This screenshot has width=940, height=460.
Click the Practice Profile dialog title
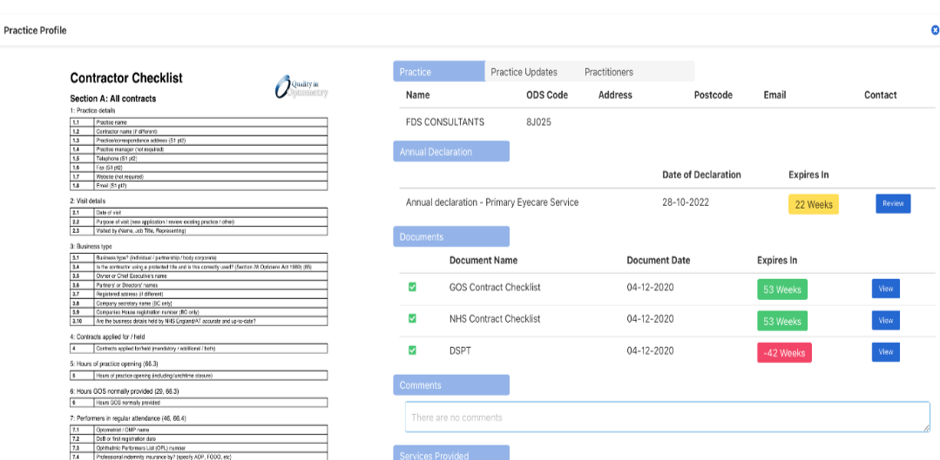35,30
